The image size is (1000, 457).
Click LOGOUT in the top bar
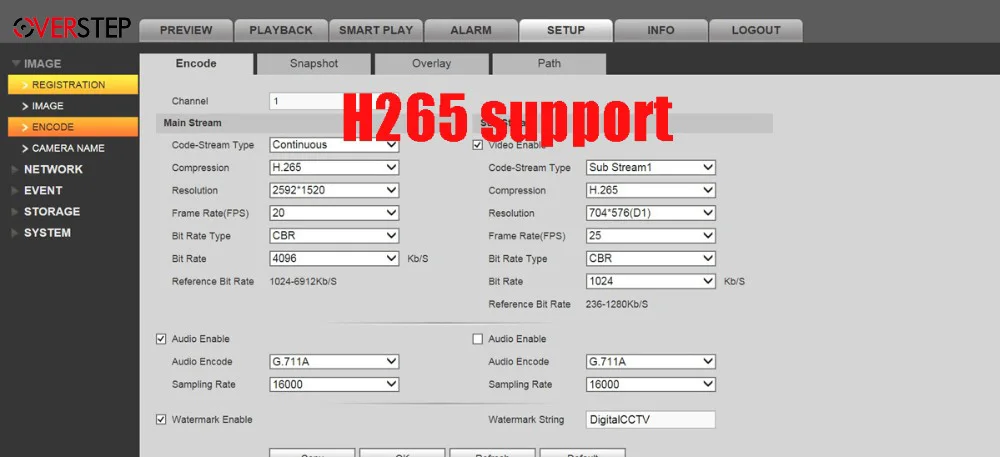756,30
